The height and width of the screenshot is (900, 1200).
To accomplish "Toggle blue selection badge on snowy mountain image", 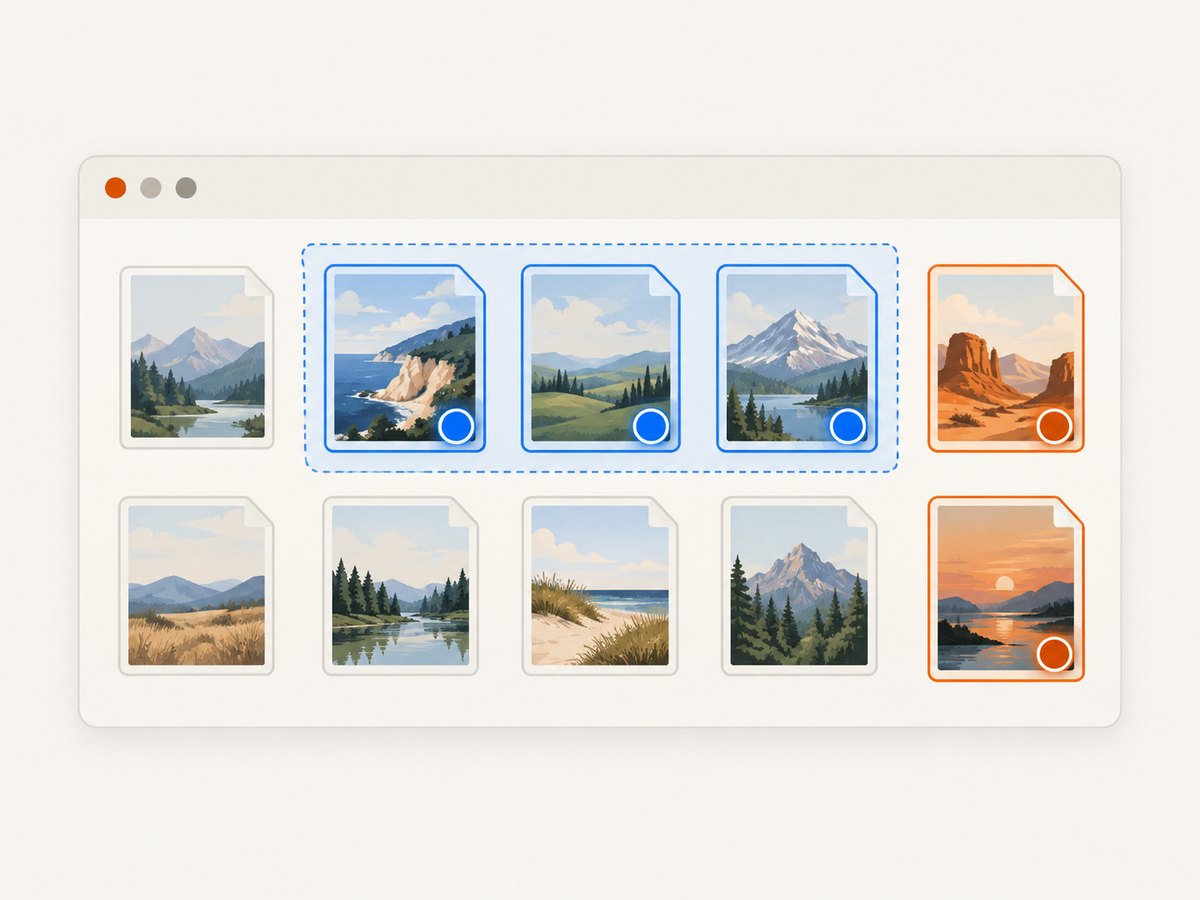I will coord(848,426).
